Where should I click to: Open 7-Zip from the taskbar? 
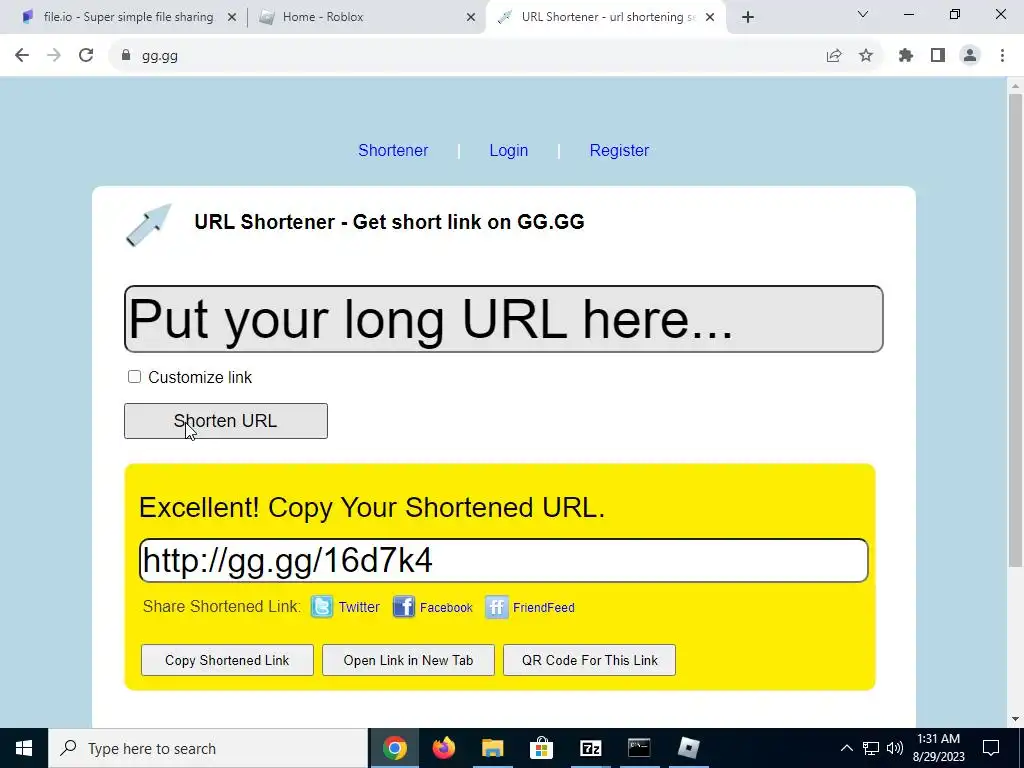590,748
